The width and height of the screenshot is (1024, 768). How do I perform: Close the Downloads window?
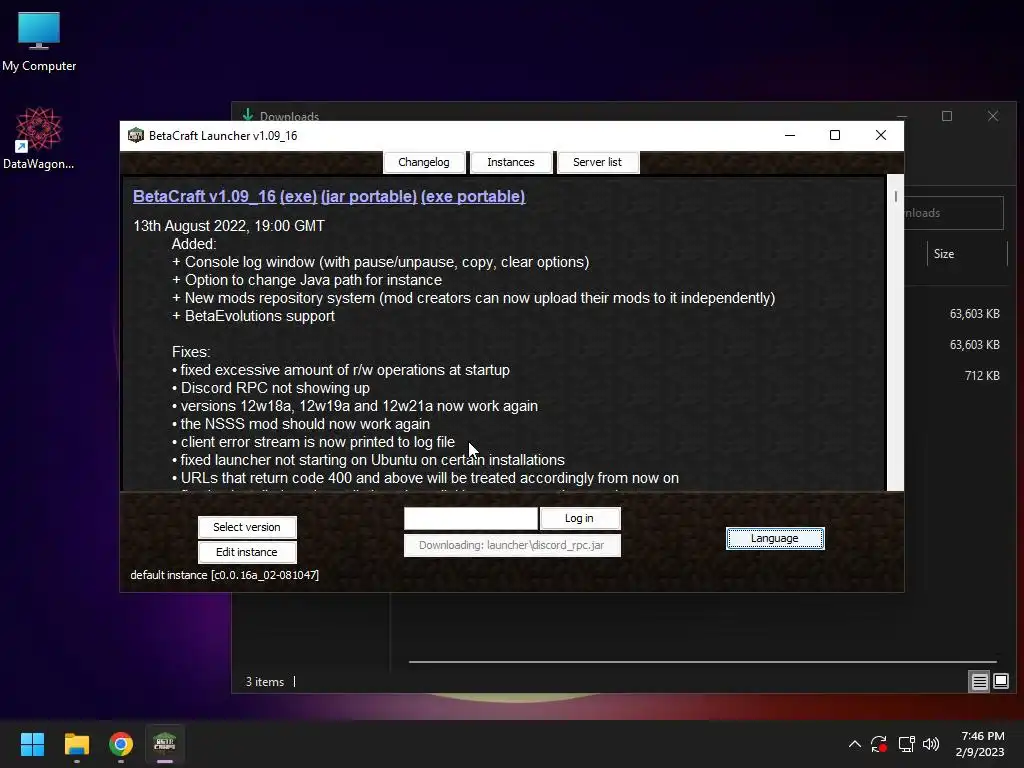(x=993, y=116)
